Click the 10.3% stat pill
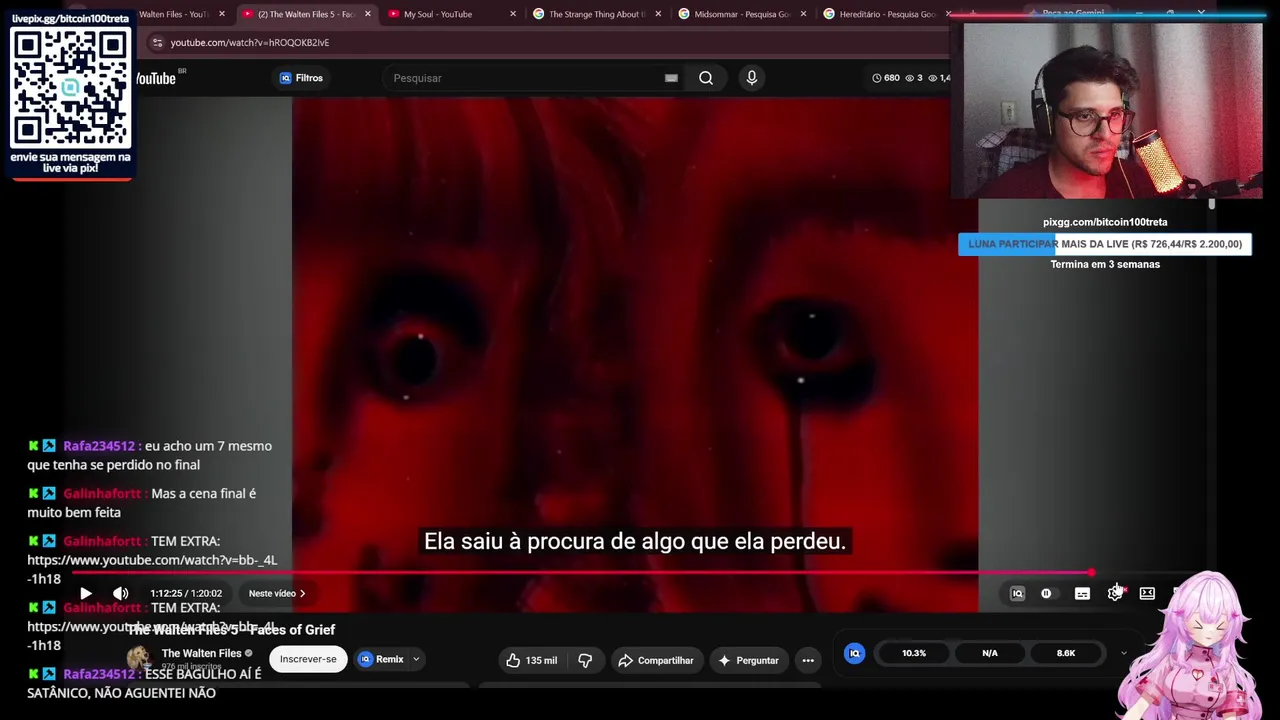The height and width of the screenshot is (720, 1280). point(914,653)
